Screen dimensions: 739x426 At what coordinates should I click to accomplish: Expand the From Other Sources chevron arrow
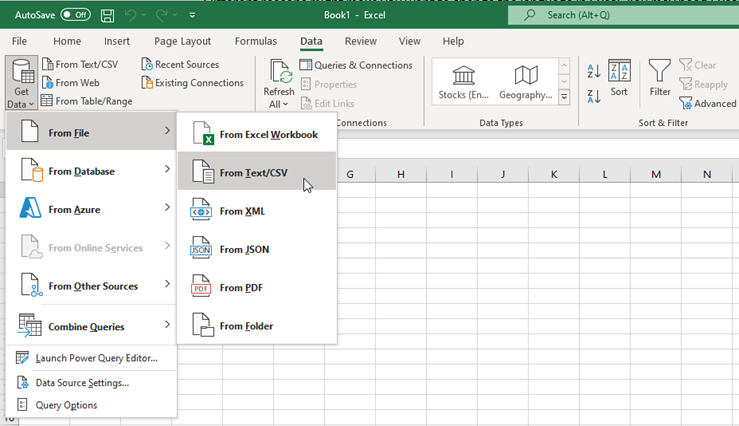[167, 283]
